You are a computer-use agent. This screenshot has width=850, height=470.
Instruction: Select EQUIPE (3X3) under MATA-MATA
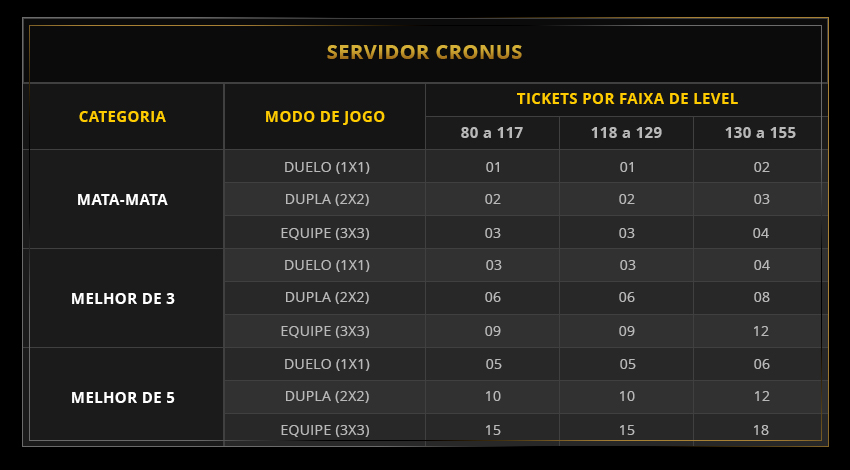[x=326, y=233]
